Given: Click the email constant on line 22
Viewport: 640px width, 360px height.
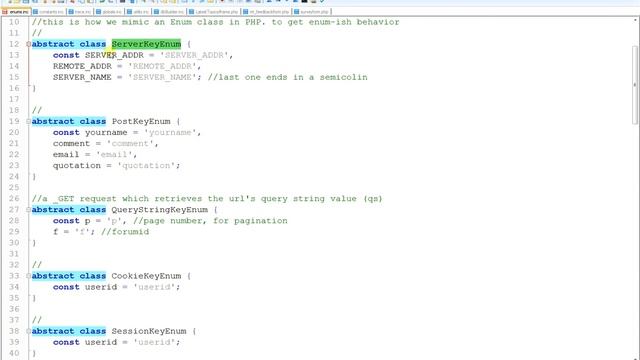Looking at the screenshot, I should pos(66,154).
